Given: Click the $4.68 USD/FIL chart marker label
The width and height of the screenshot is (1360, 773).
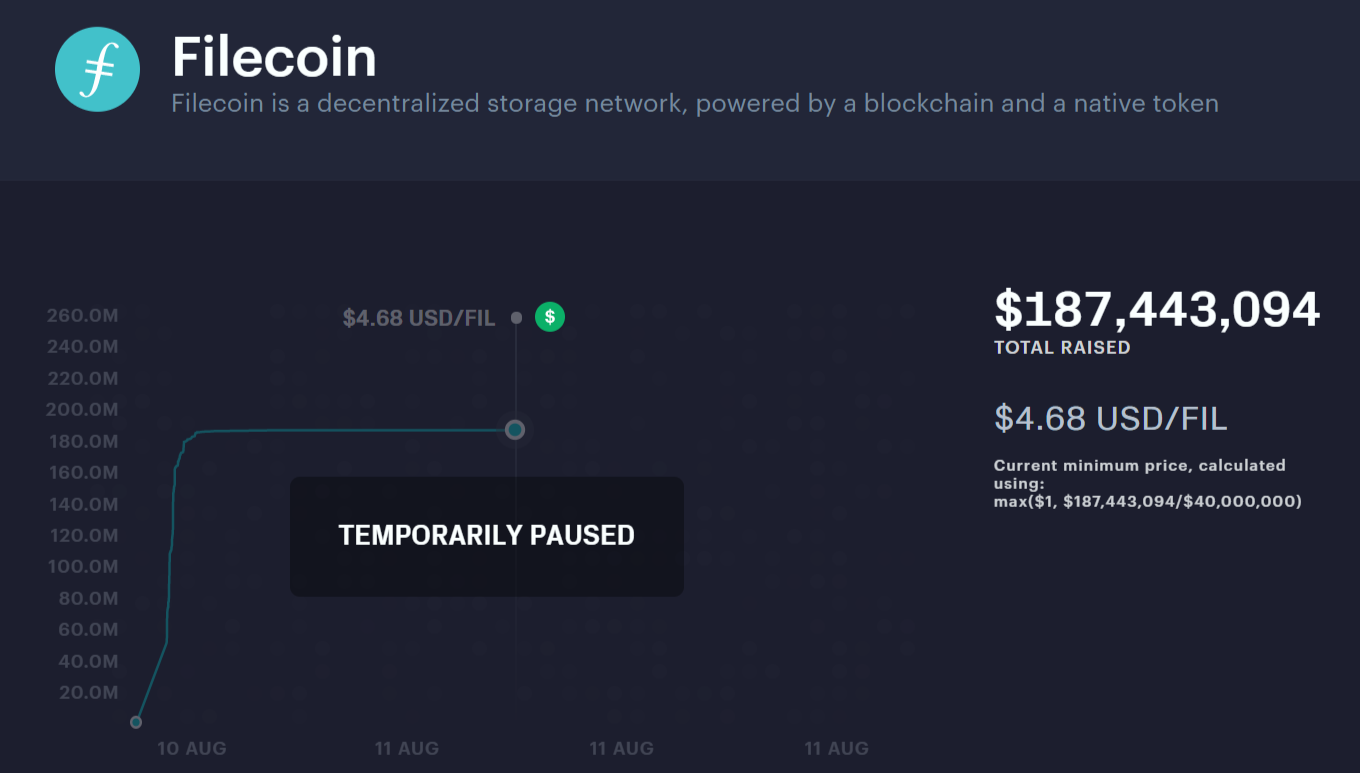Looking at the screenshot, I should (x=419, y=317).
